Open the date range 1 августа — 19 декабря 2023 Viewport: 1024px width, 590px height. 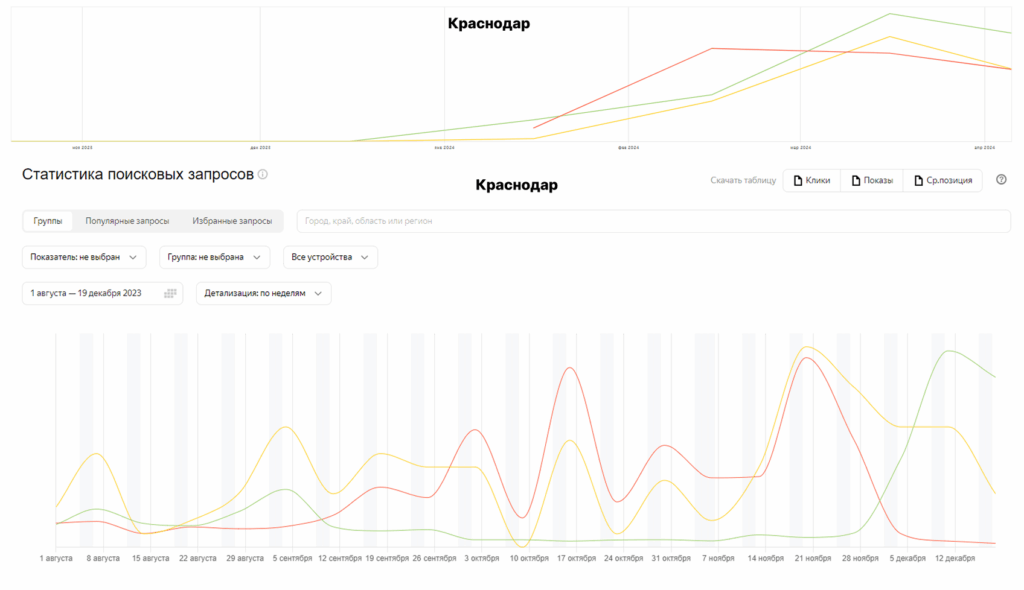coord(103,293)
